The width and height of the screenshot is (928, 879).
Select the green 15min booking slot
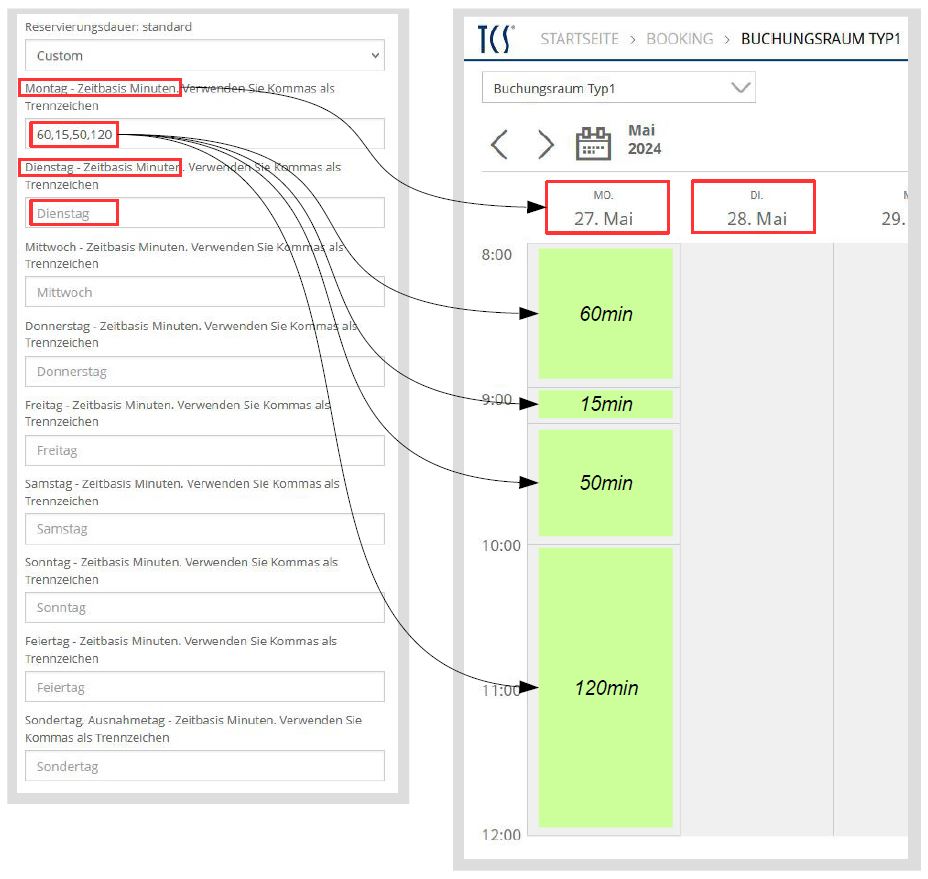(x=605, y=404)
